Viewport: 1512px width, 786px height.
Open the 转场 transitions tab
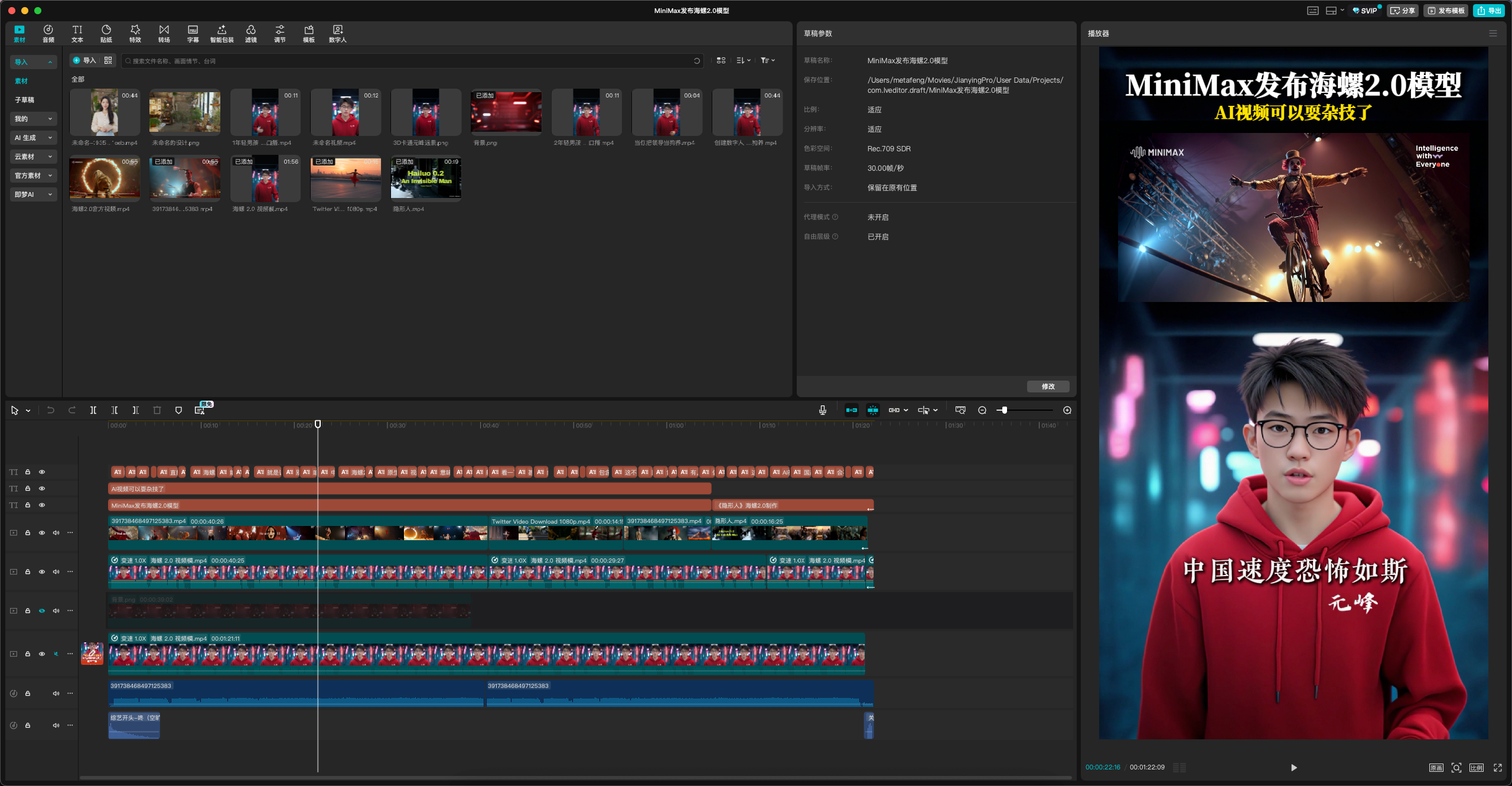[164, 34]
